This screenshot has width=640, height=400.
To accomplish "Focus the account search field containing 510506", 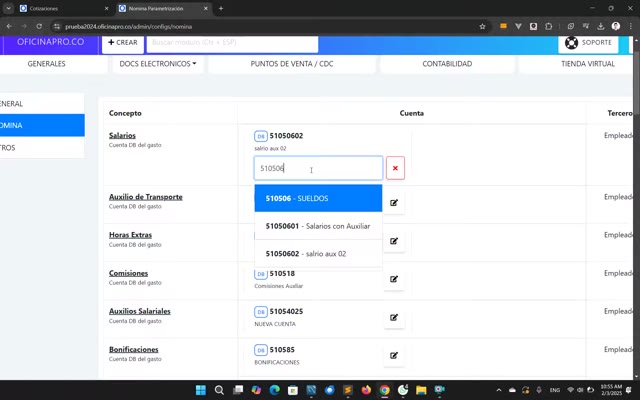I will (x=318, y=168).
